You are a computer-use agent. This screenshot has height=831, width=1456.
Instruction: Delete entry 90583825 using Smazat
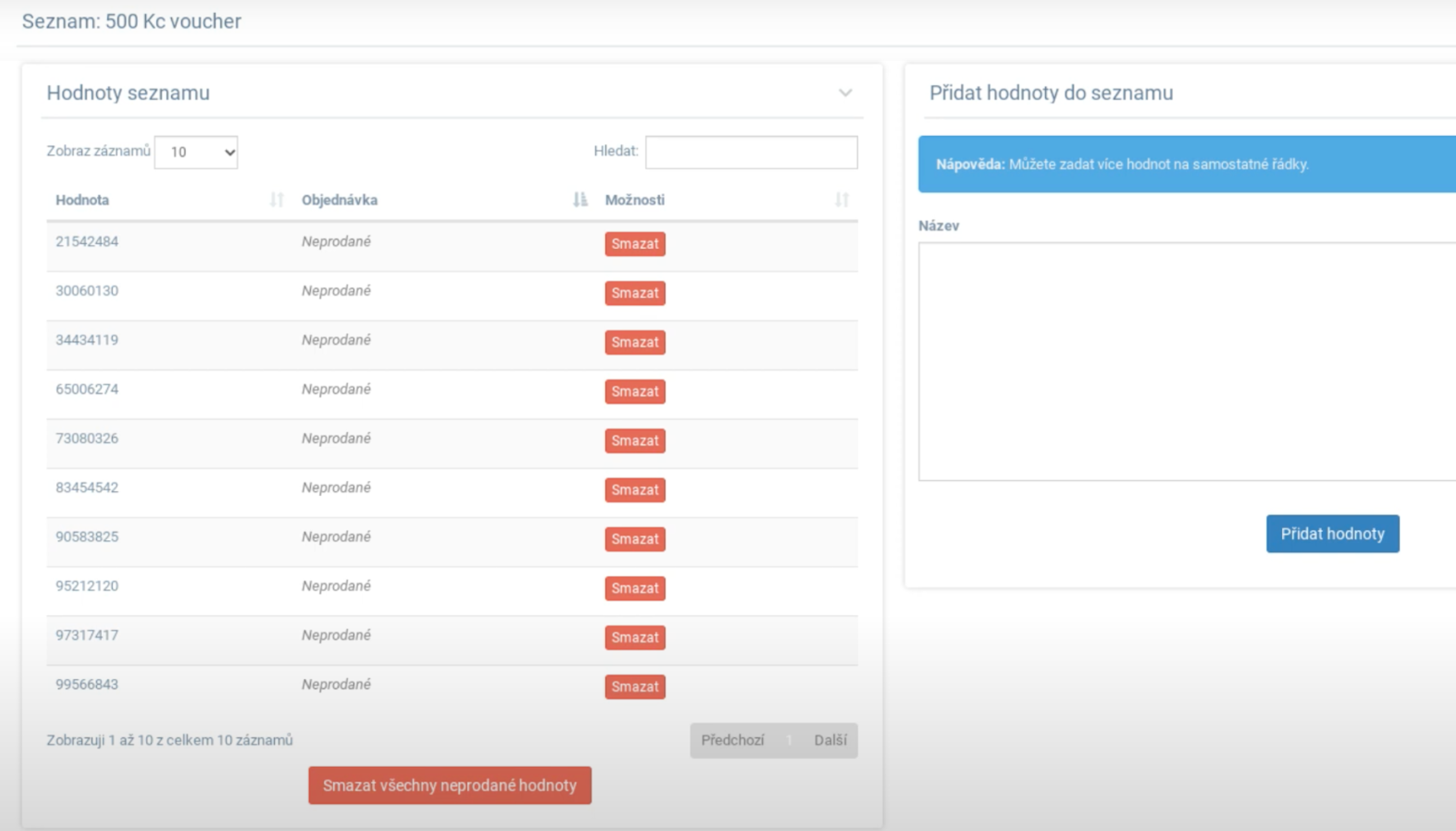pos(635,539)
